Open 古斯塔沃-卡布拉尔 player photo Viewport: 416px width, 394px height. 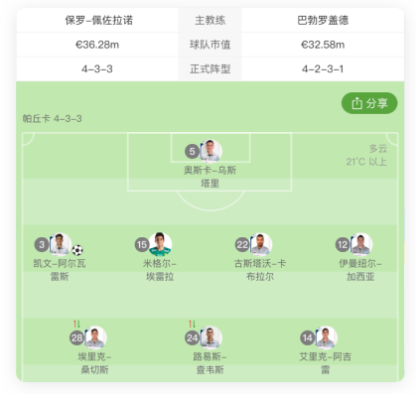point(261,244)
